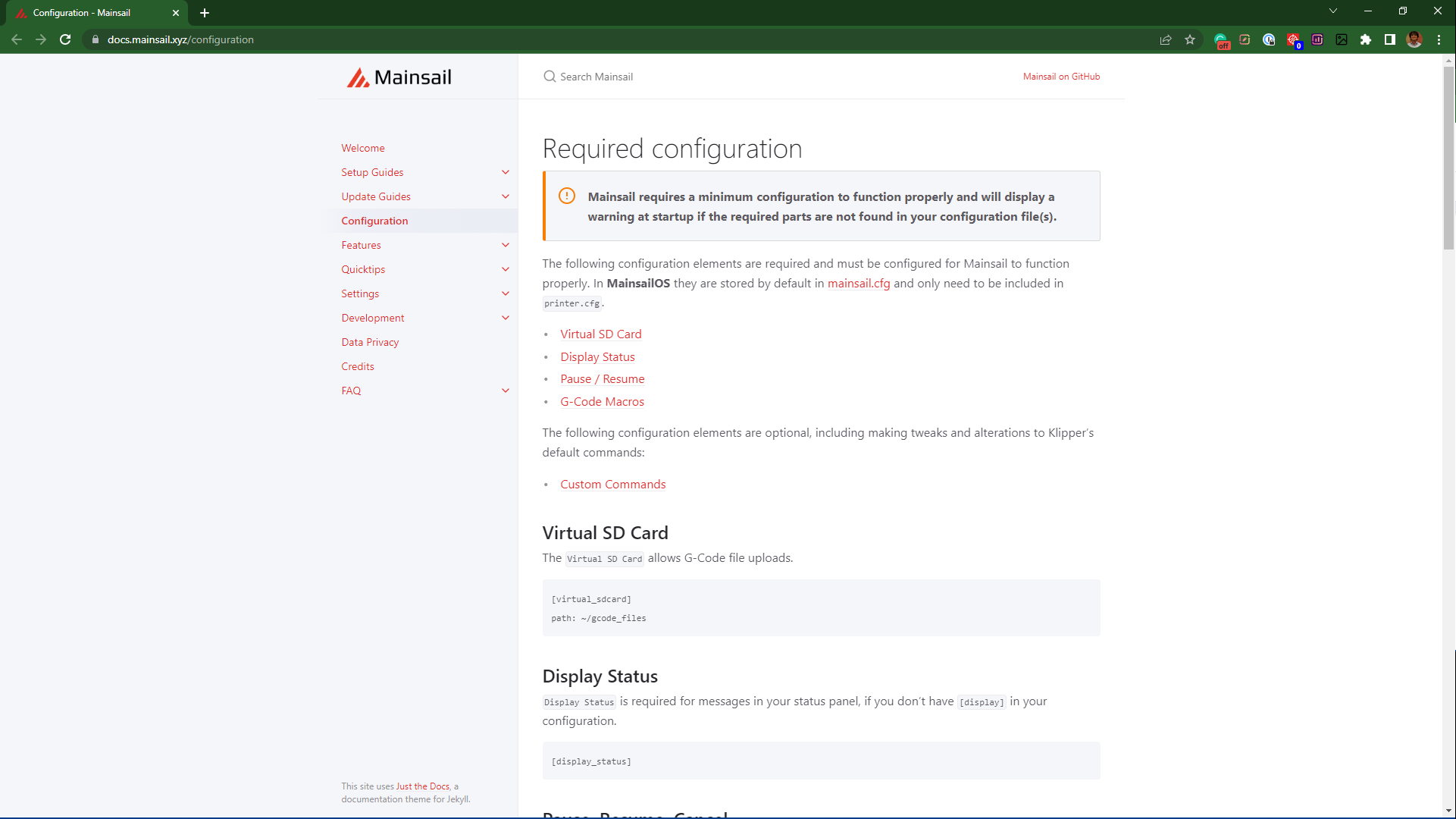Expand the Update Guides section
This screenshot has height=819, width=1456.
coord(506,196)
